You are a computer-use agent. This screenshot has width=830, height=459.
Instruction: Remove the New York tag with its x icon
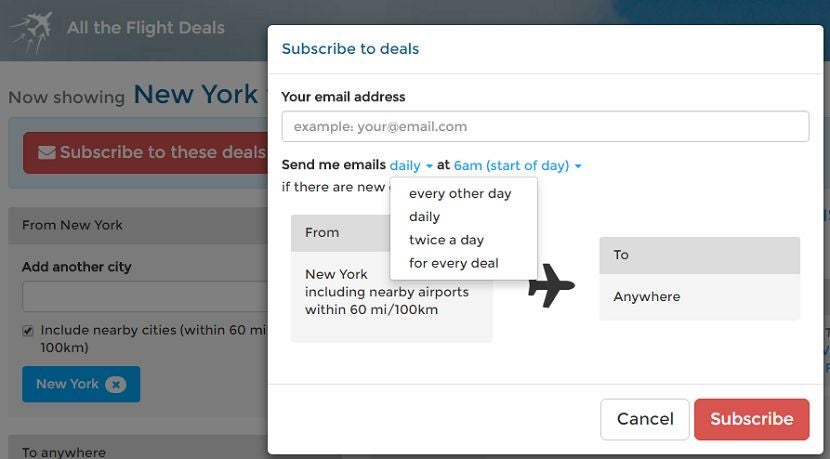115,384
